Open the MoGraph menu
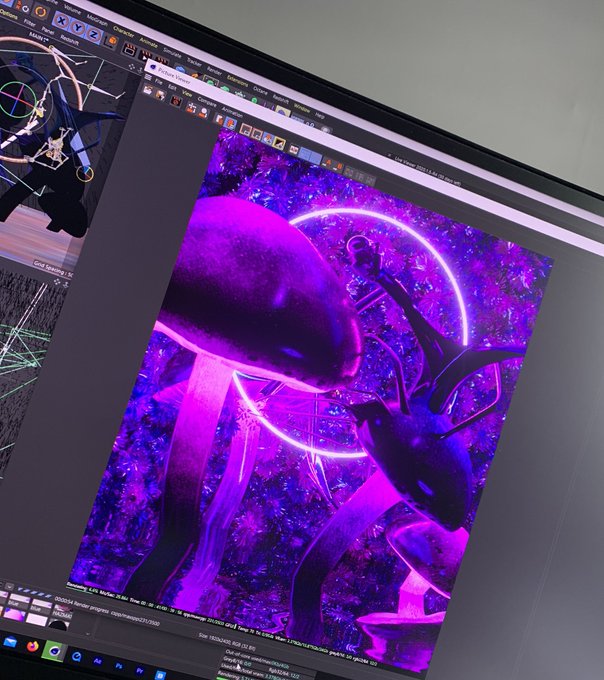The image size is (604, 680). point(97,20)
